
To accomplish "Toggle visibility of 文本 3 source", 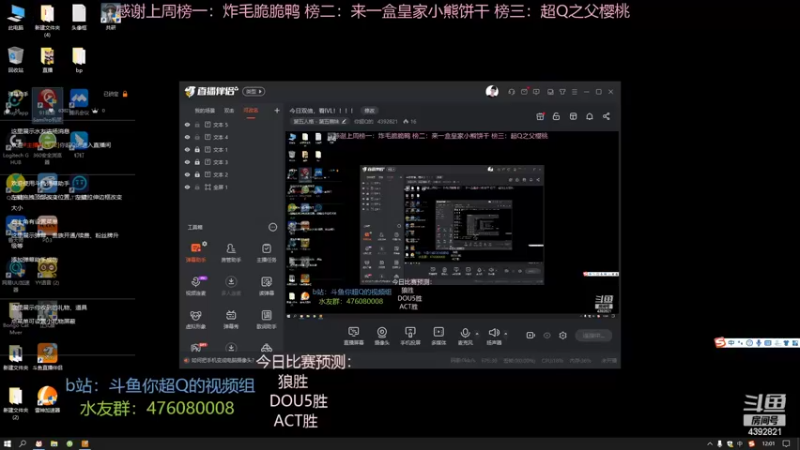I will [x=187, y=162].
